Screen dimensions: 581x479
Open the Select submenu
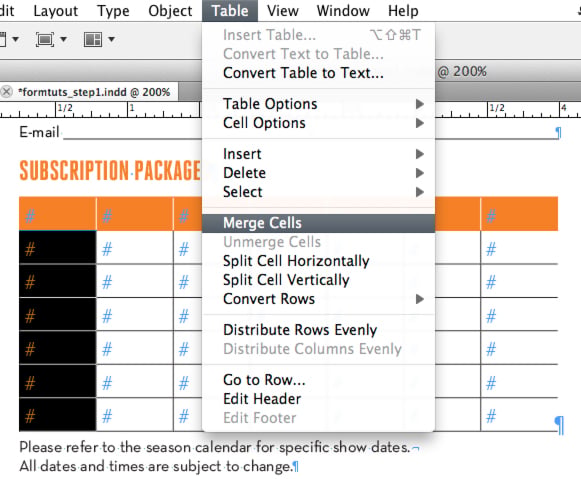(x=318, y=192)
